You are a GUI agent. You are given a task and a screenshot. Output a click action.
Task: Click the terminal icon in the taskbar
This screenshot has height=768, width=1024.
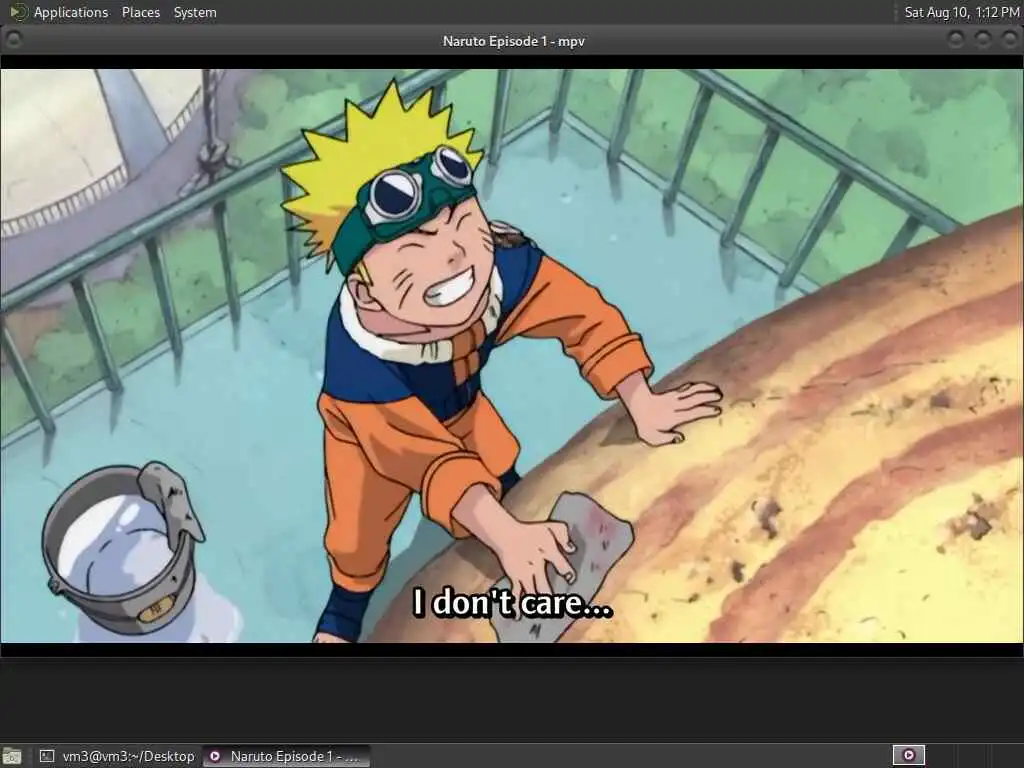pyautogui.click(x=46, y=756)
